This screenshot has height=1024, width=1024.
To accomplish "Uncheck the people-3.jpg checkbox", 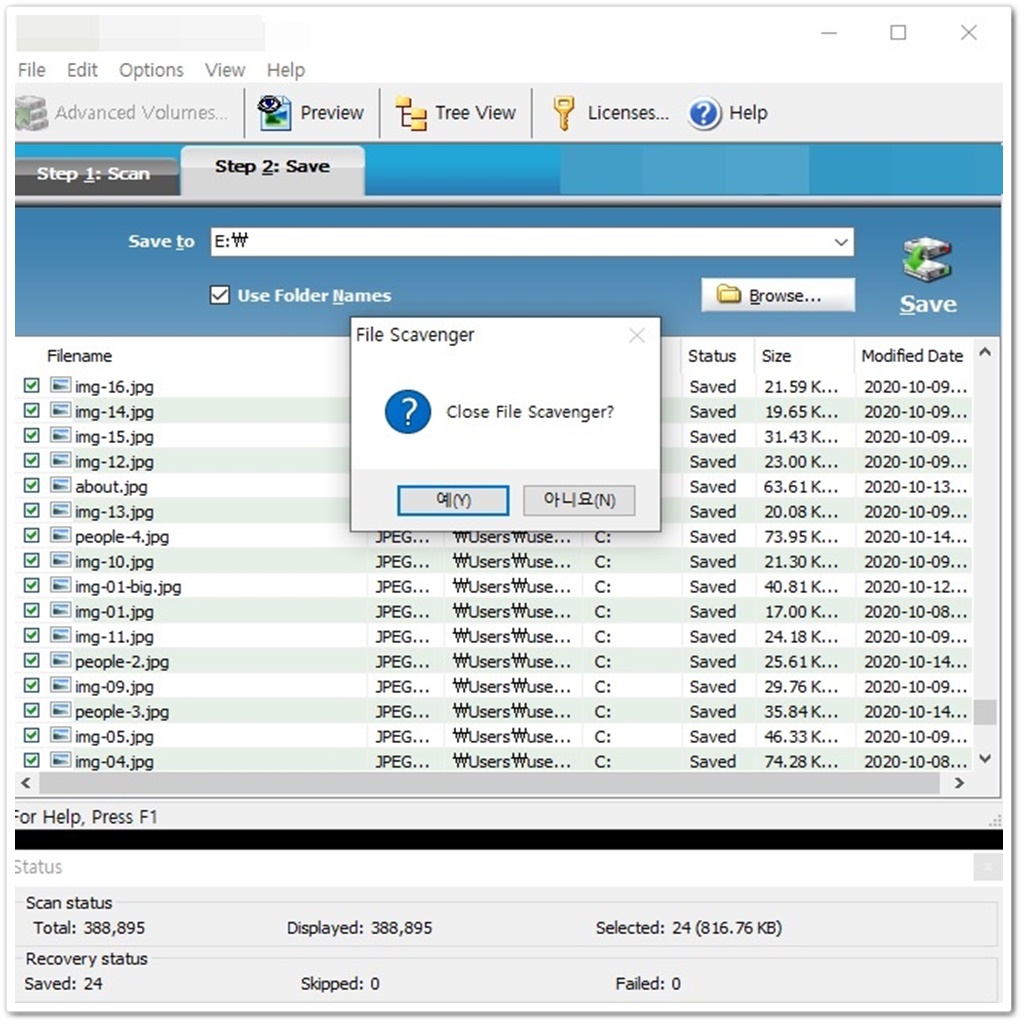I will (x=31, y=710).
